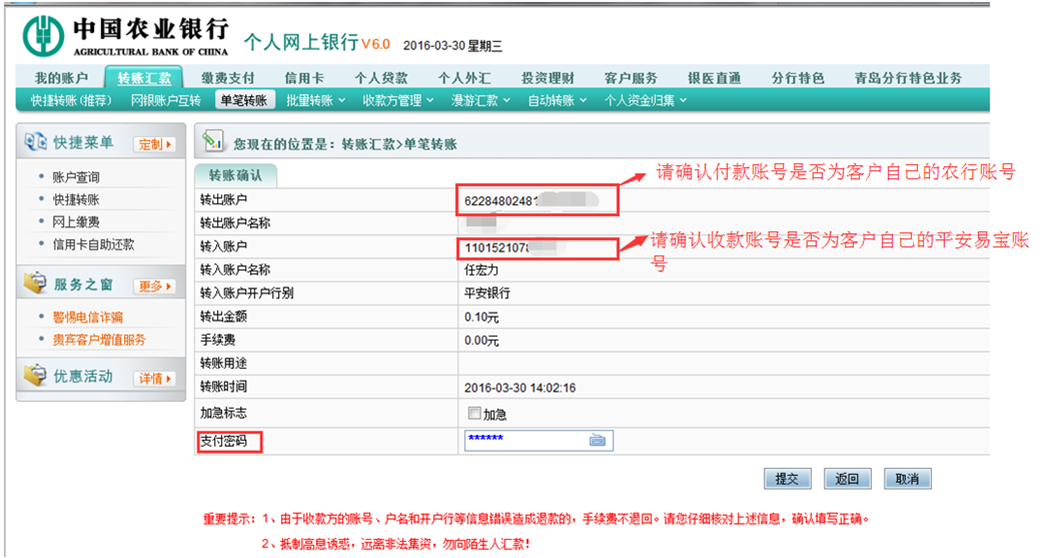
Task: Select 快捷转账(推荐) submenu item
Action: pos(71,101)
